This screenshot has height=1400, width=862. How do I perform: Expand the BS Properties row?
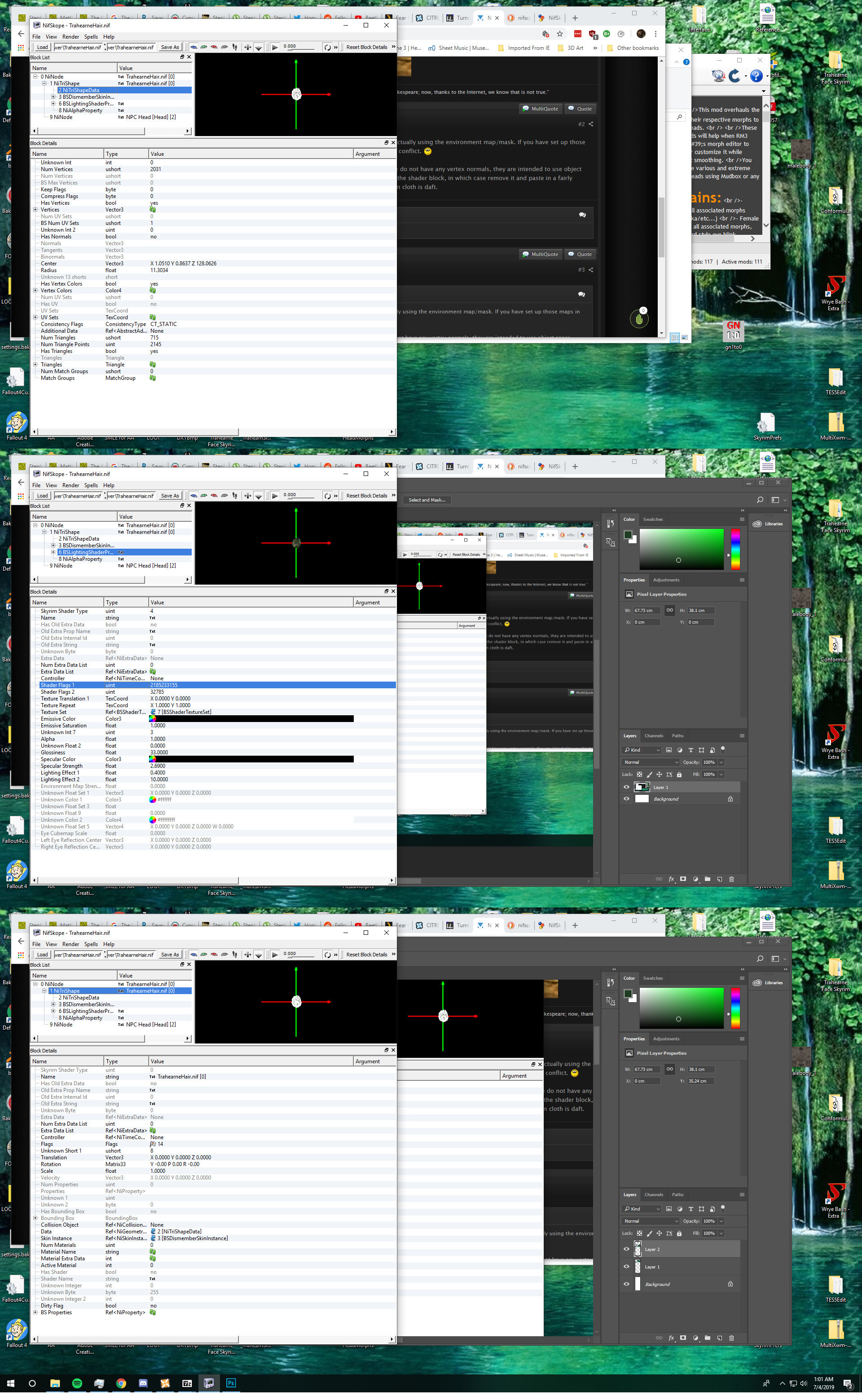(x=35, y=1312)
